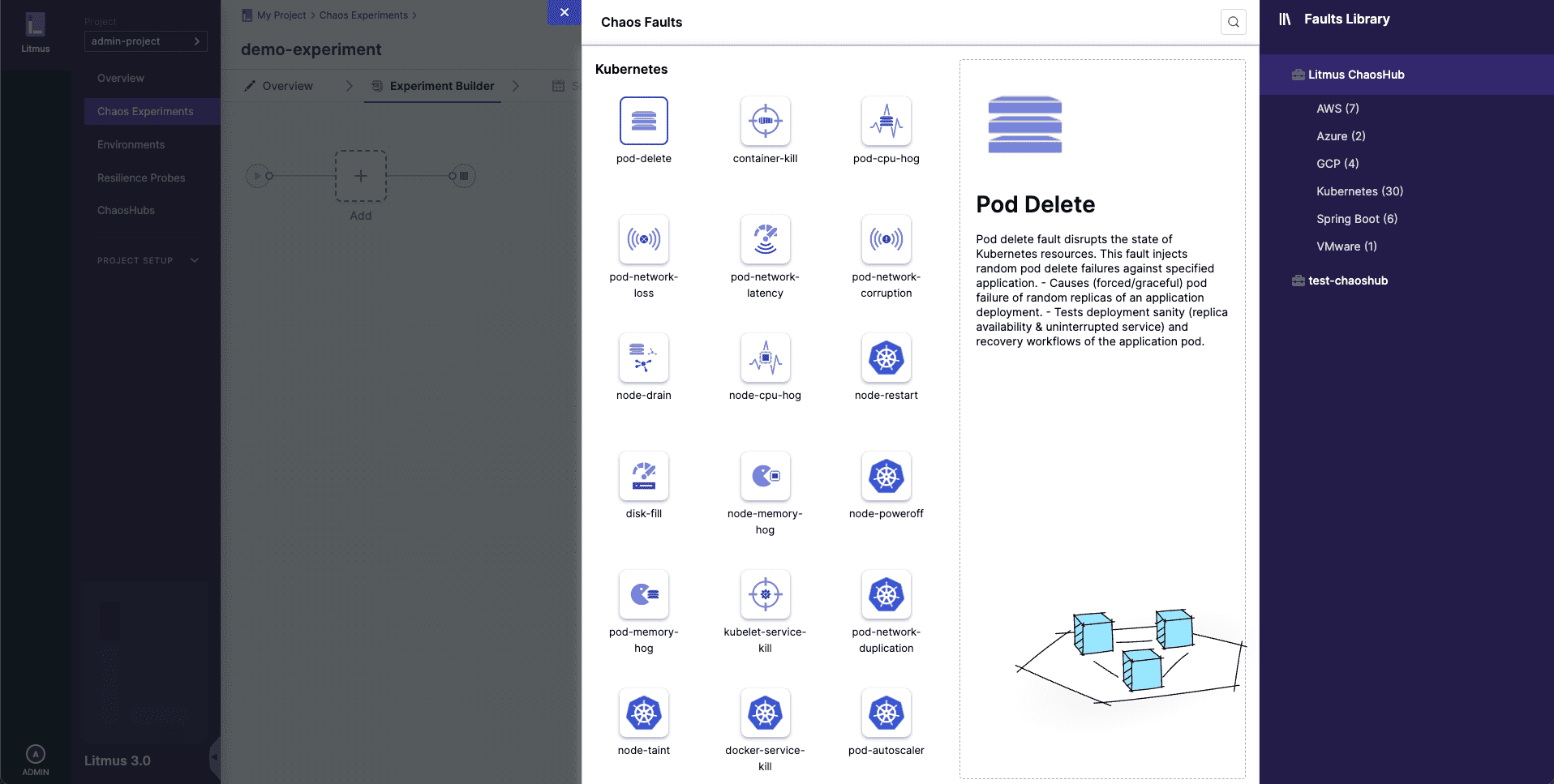Open ChaosHubs in the sidebar
Screen dimensions: 1554x784
tap(126, 210)
